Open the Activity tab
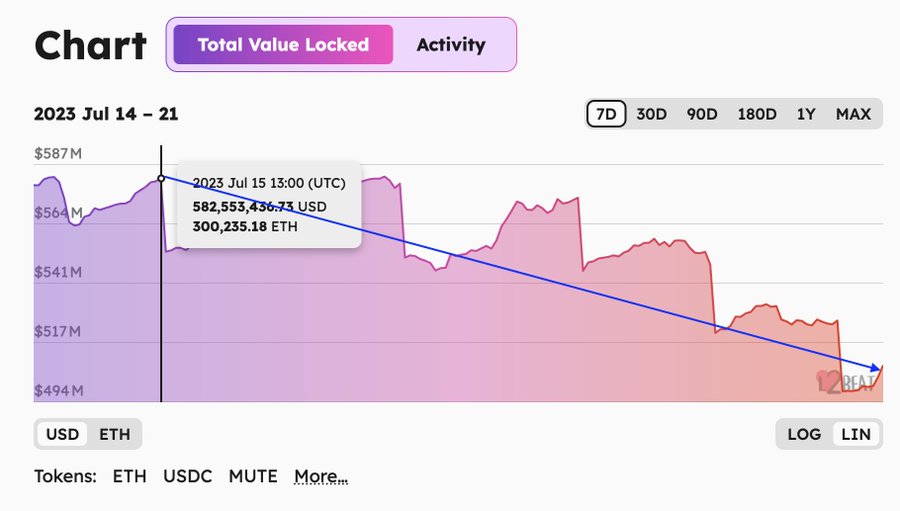 click(x=451, y=45)
